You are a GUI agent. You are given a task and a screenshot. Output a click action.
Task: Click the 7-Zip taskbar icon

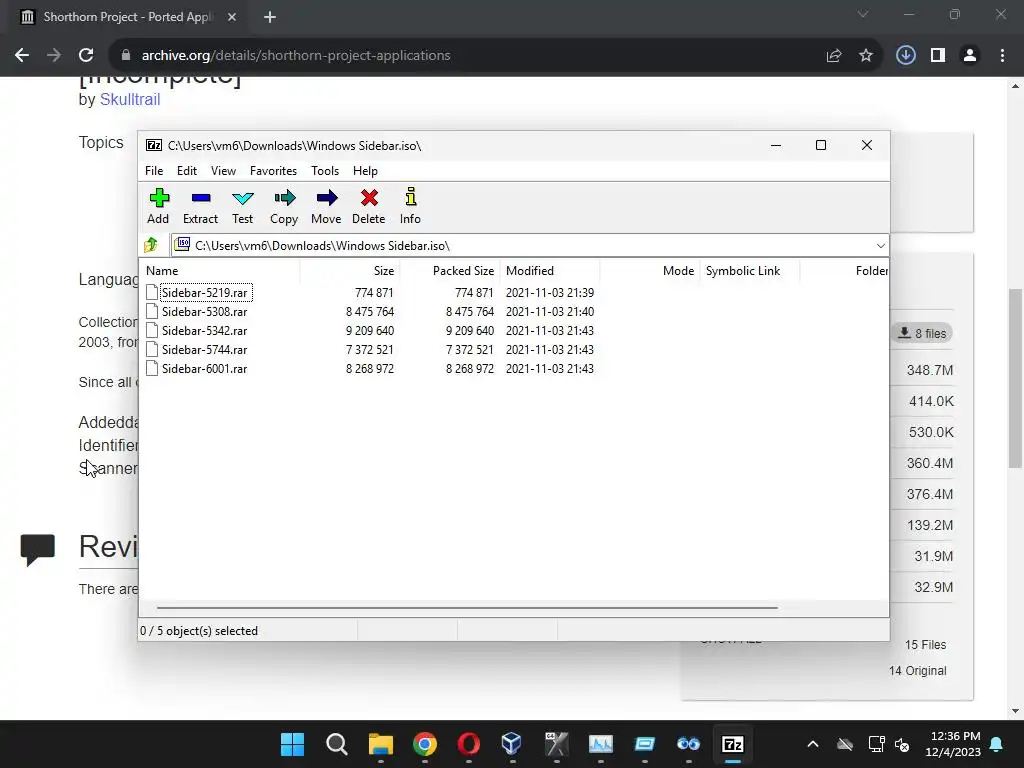click(x=733, y=744)
